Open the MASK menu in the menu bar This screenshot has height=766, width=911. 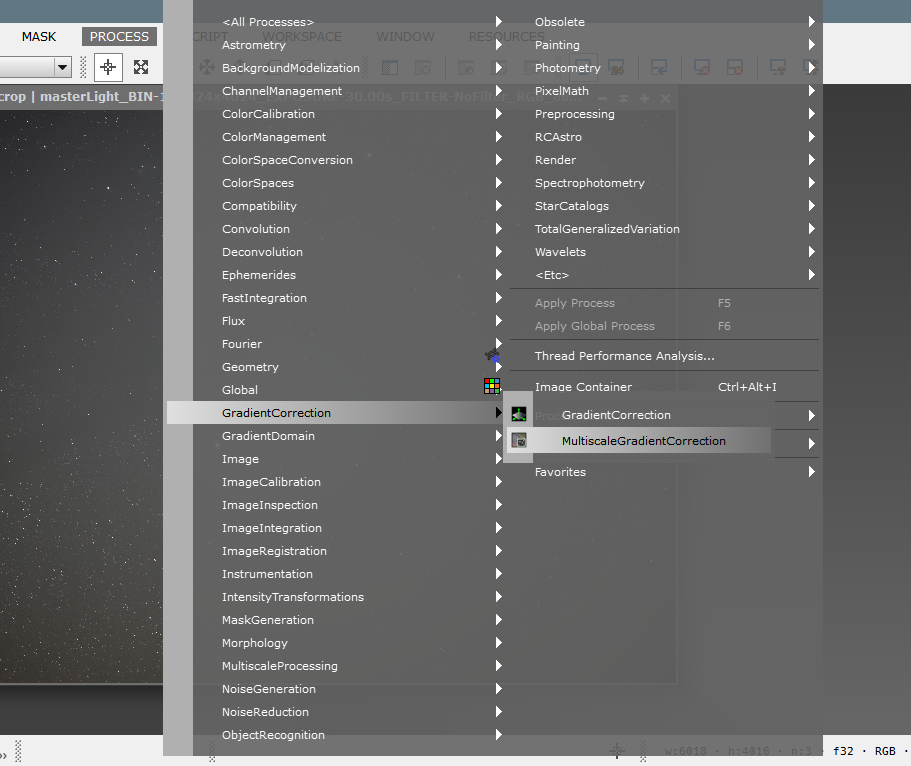39,37
